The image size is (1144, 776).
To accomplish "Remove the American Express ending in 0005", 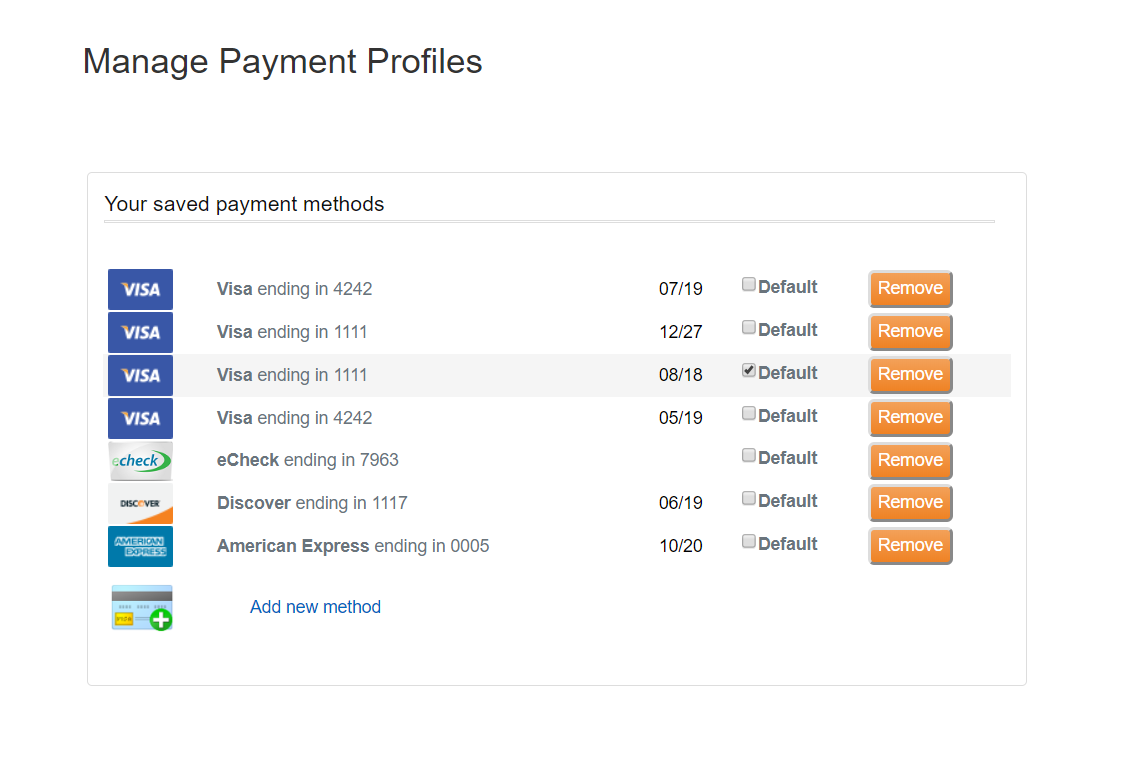I will point(910,546).
